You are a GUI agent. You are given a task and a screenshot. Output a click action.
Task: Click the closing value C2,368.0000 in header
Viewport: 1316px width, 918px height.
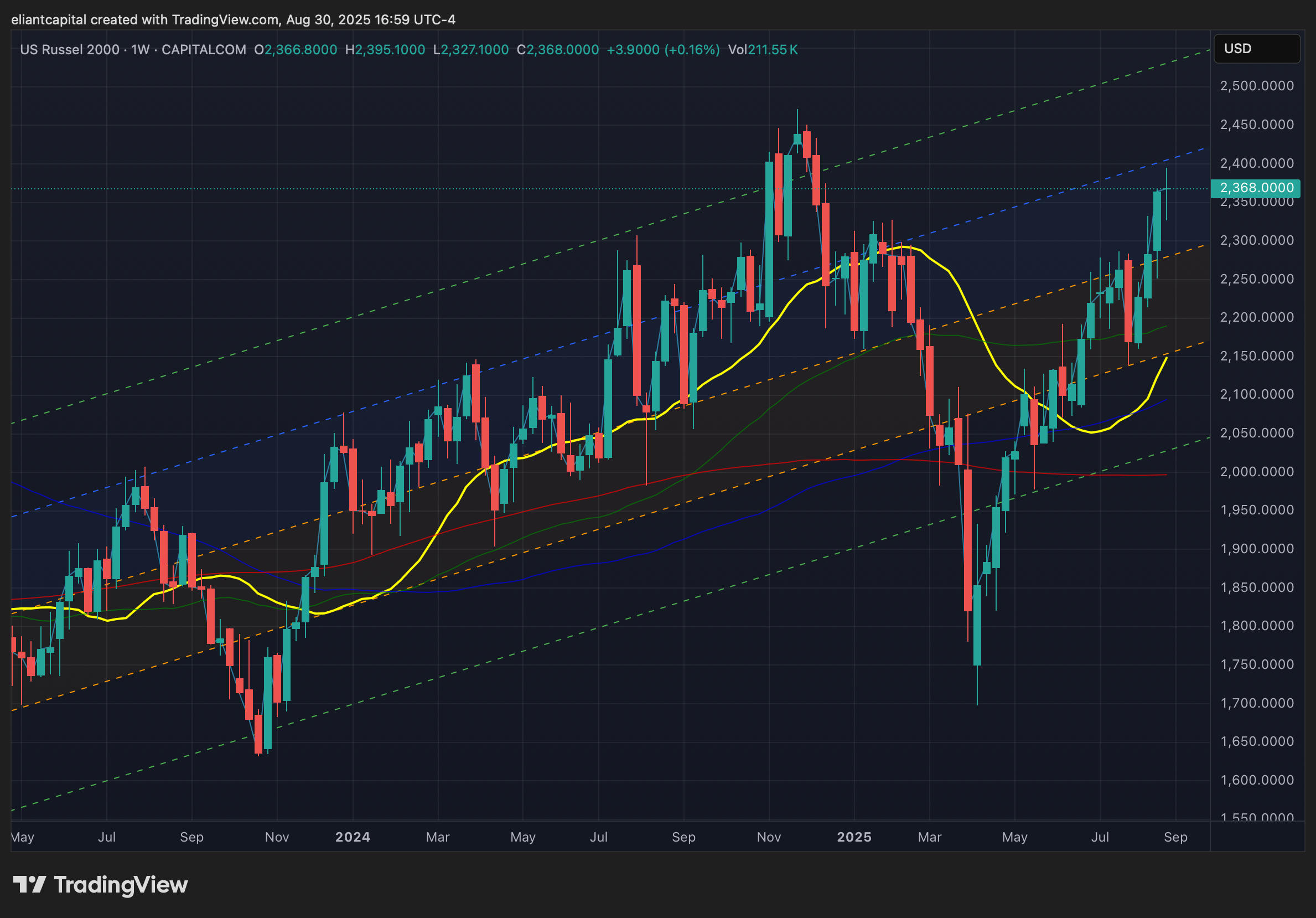[x=558, y=50]
